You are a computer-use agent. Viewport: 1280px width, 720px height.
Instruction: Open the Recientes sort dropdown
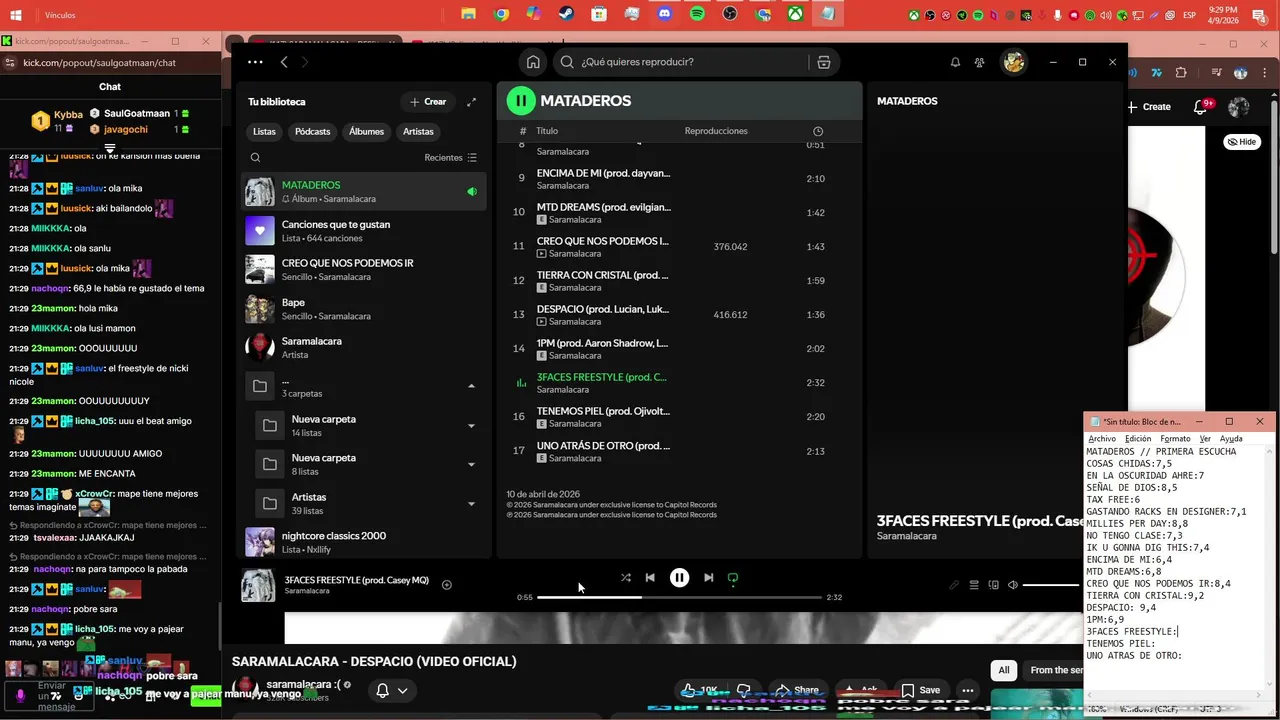pos(450,158)
